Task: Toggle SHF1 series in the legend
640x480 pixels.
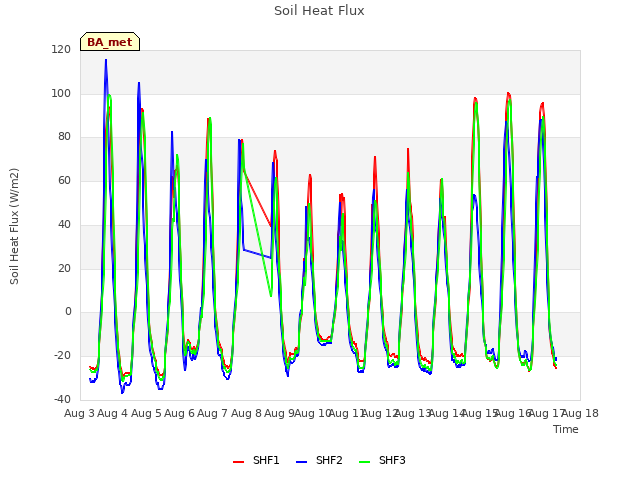Action: 256,460
